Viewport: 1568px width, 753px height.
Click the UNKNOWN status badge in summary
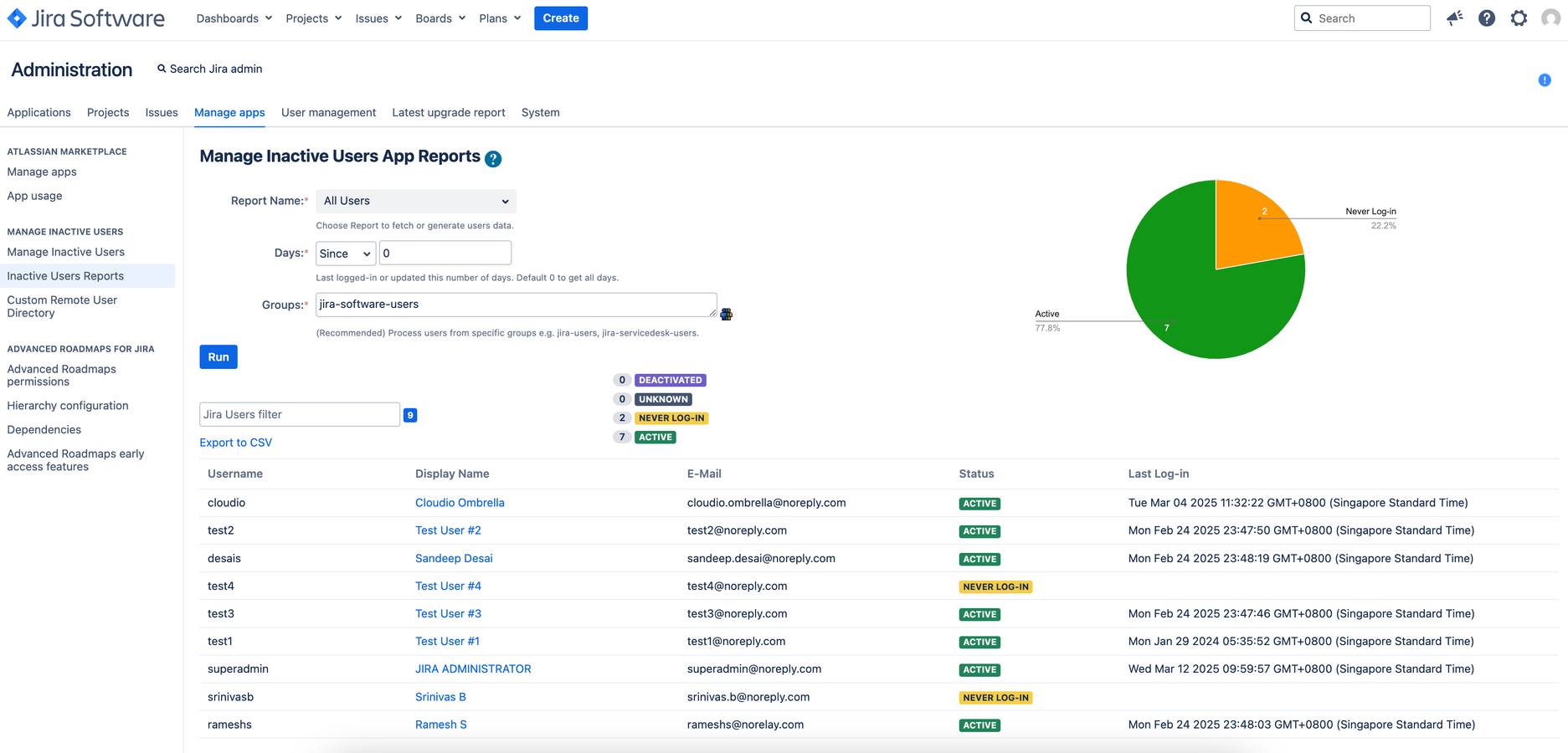(663, 399)
